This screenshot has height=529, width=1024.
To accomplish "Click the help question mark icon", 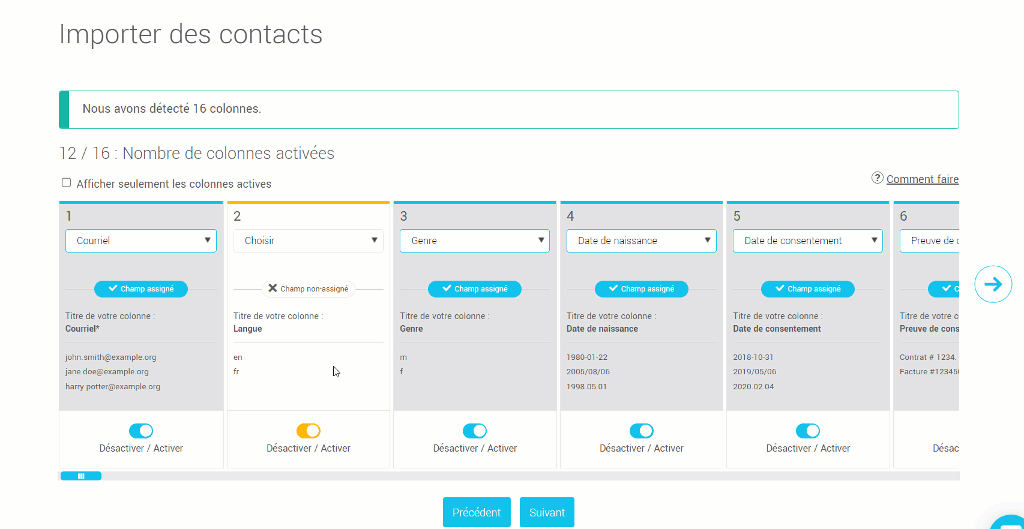I will point(877,178).
